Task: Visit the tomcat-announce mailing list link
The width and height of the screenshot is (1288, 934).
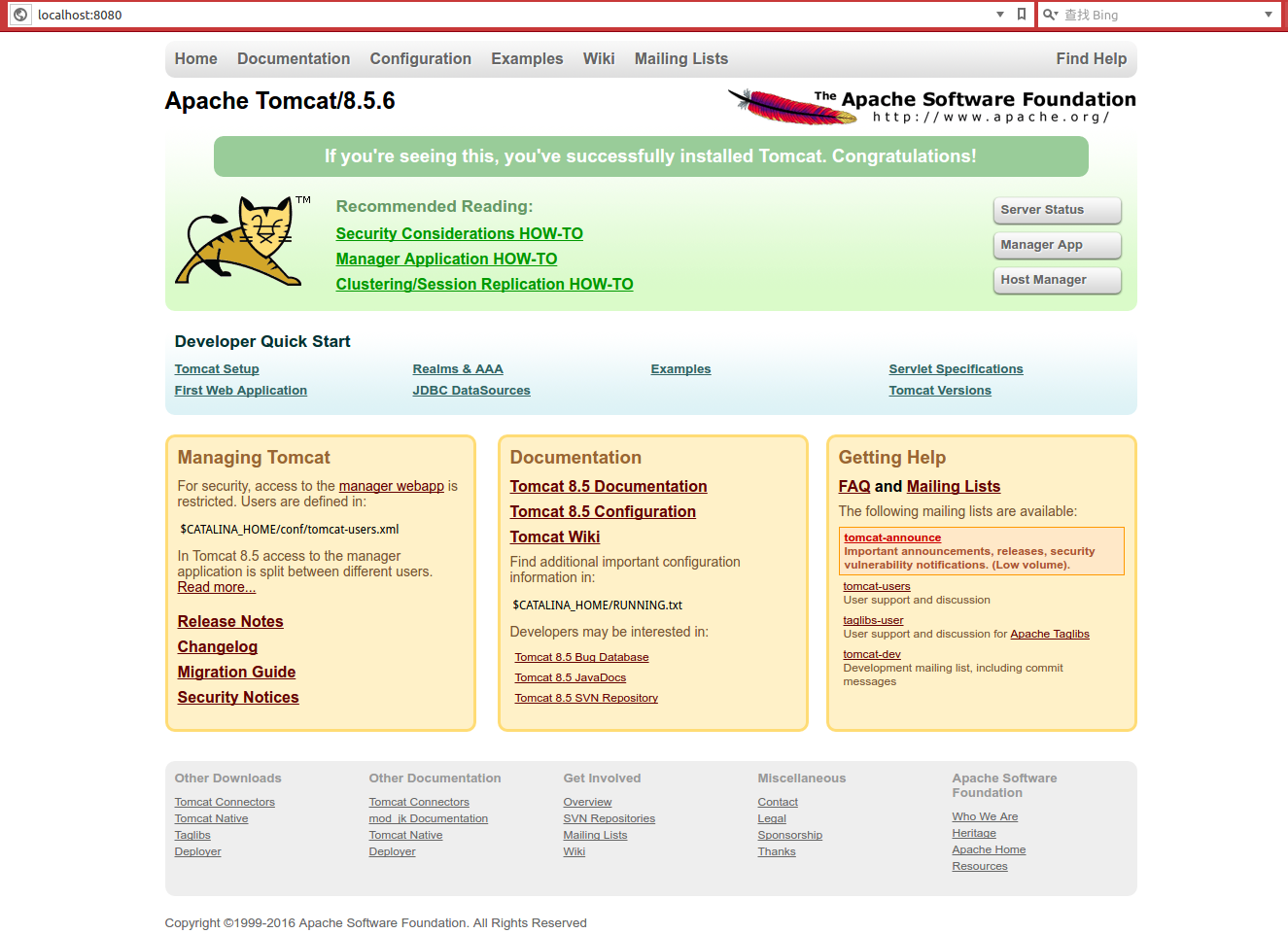Action: 892,537
